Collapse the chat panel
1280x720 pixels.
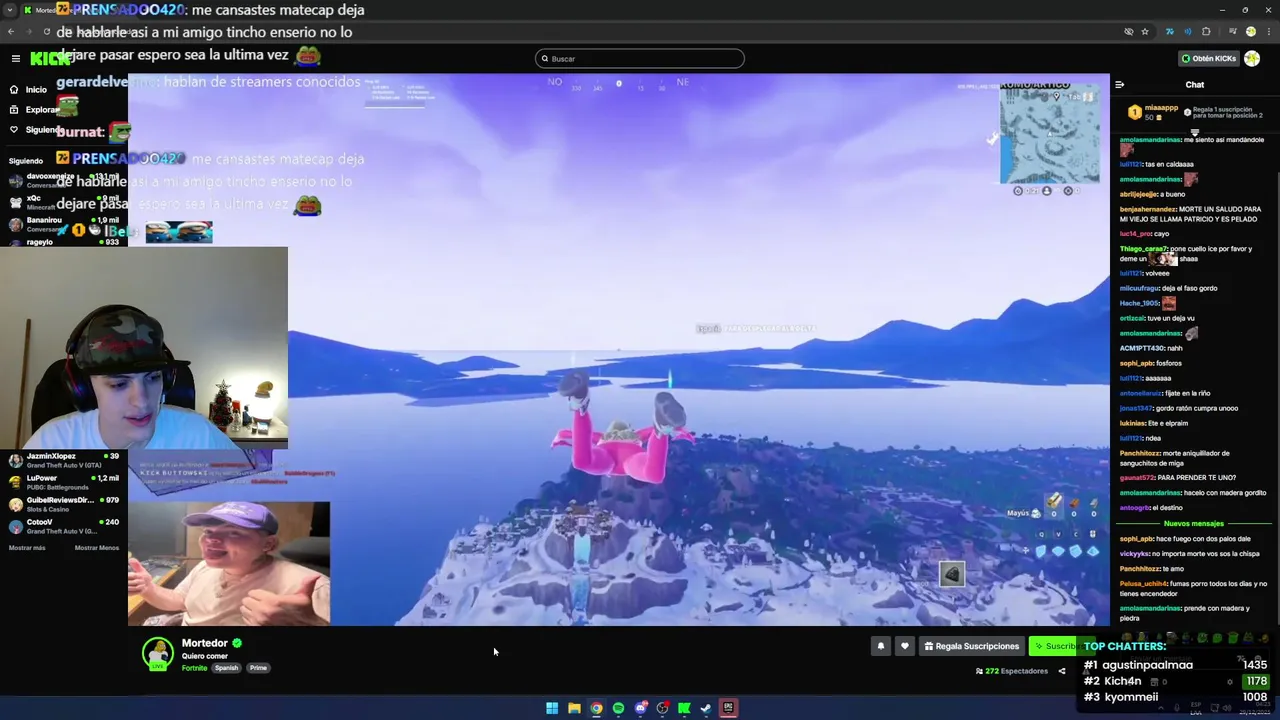point(1120,85)
